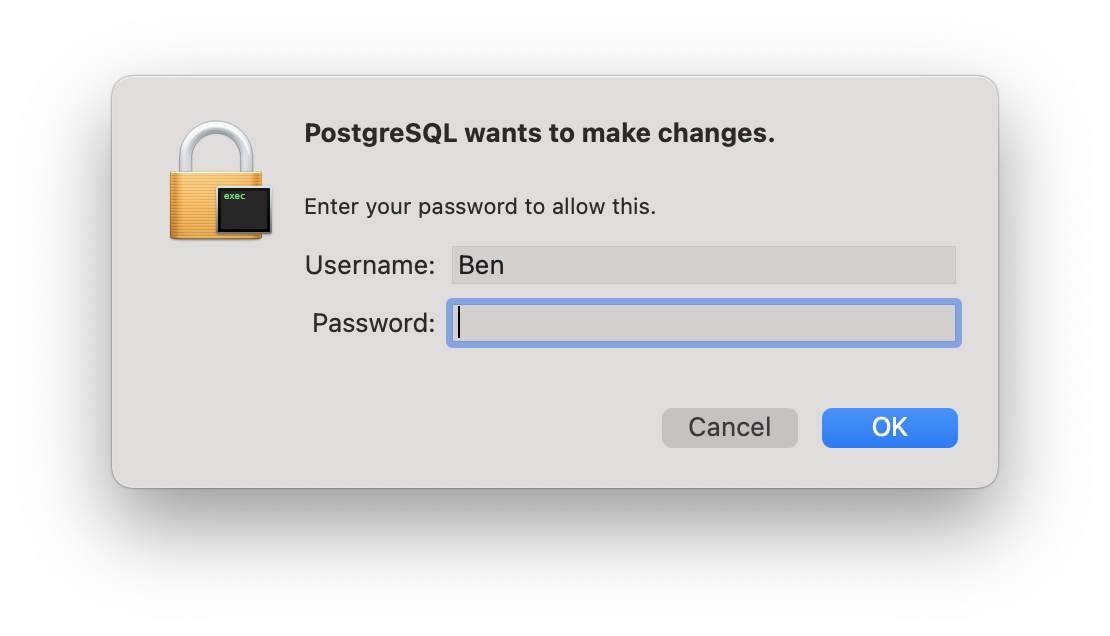Focus the Password input field
Viewport: 1110px width, 636px height.
[703, 323]
